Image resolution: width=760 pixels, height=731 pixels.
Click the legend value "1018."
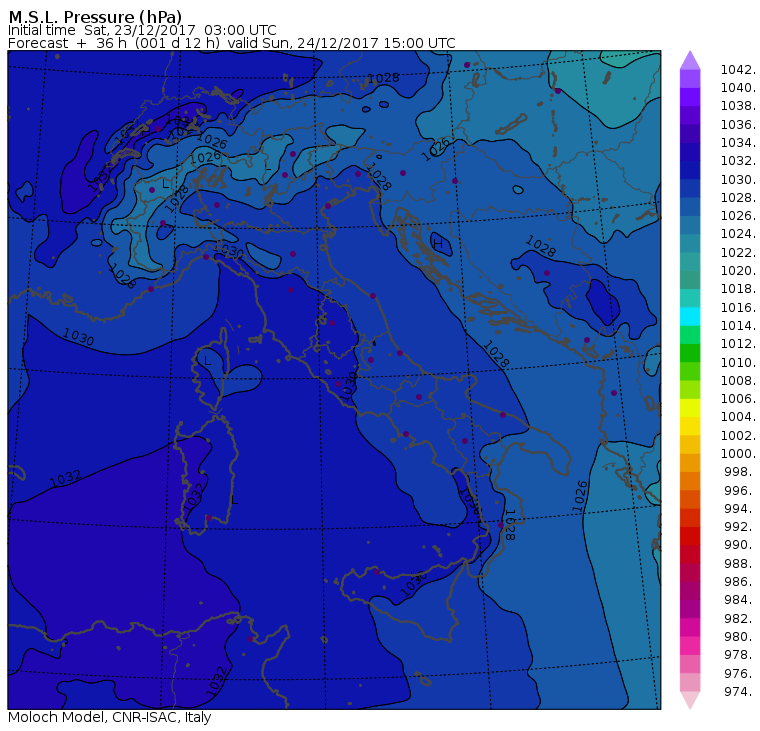738,288
